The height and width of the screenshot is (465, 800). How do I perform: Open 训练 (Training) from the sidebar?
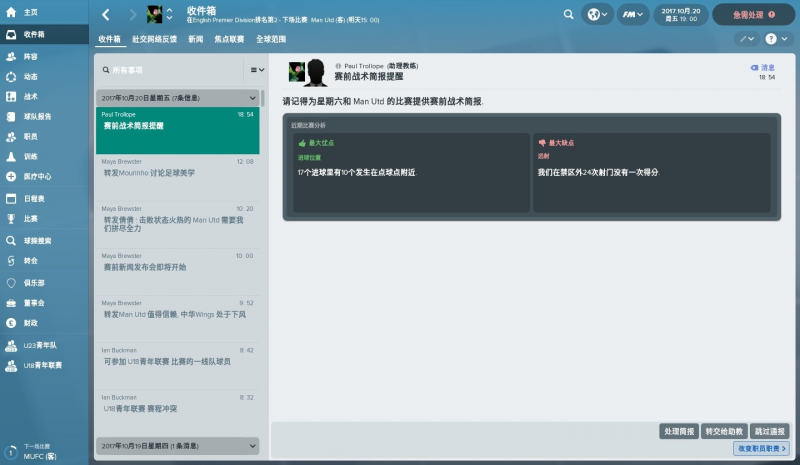pos(30,157)
